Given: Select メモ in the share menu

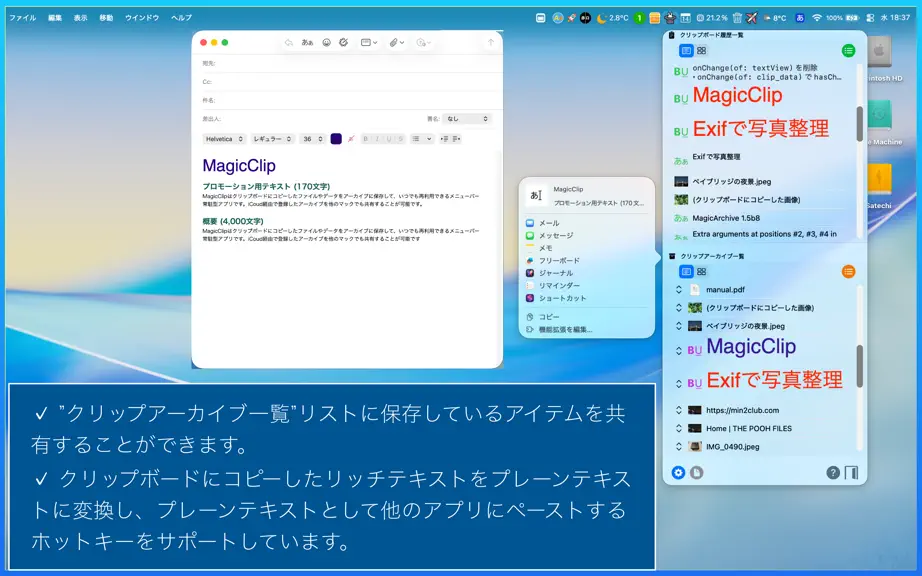Looking at the screenshot, I should tap(588, 248).
